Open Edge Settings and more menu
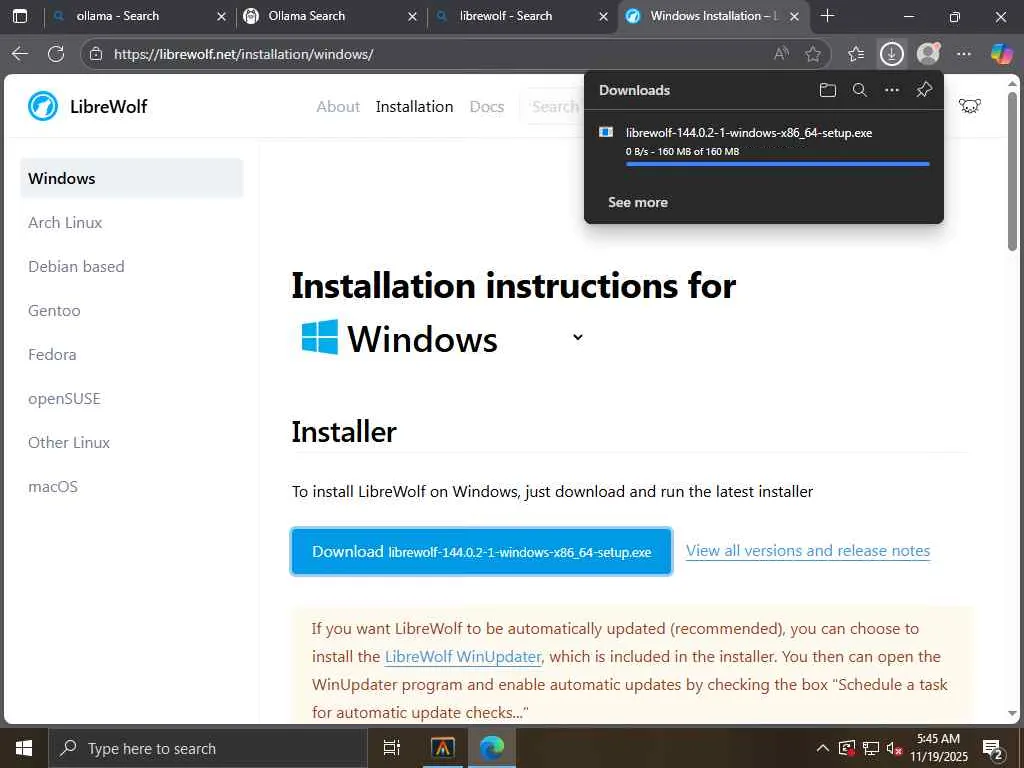The image size is (1024, 768). coord(963,54)
